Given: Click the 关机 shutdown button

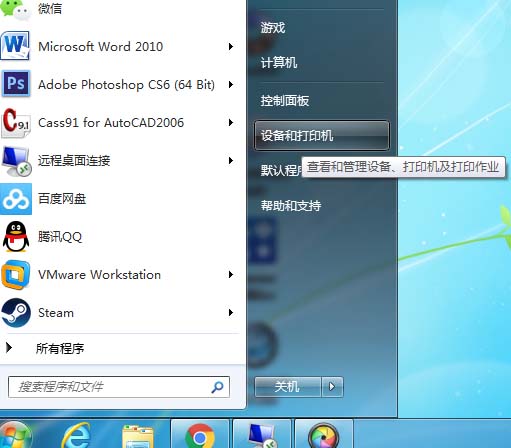Looking at the screenshot, I should (x=288, y=387).
